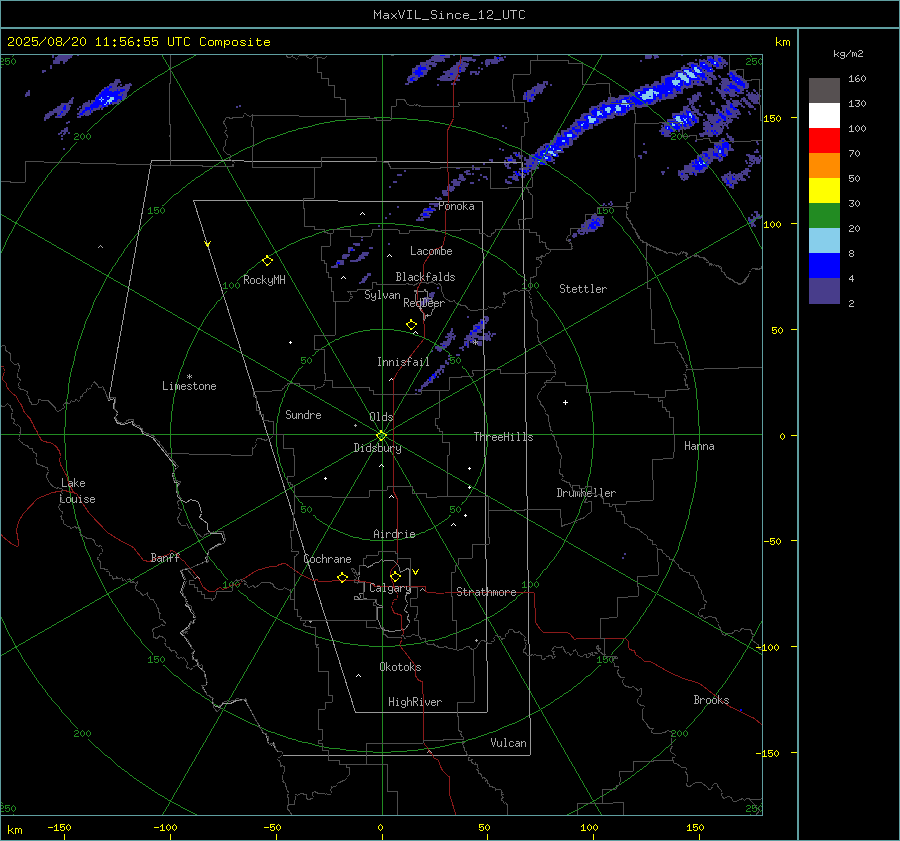Click the asterisk marker above Limestone
Image resolution: width=900 pixels, height=841 pixels.
click(x=189, y=377)
